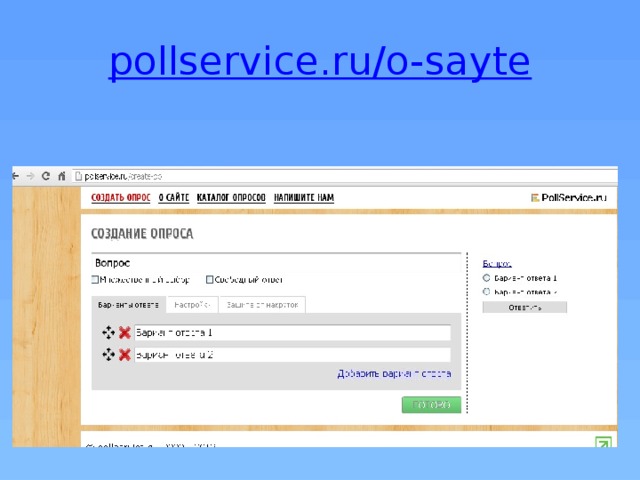Click the browser forward arrow

(x=31, y=176)
